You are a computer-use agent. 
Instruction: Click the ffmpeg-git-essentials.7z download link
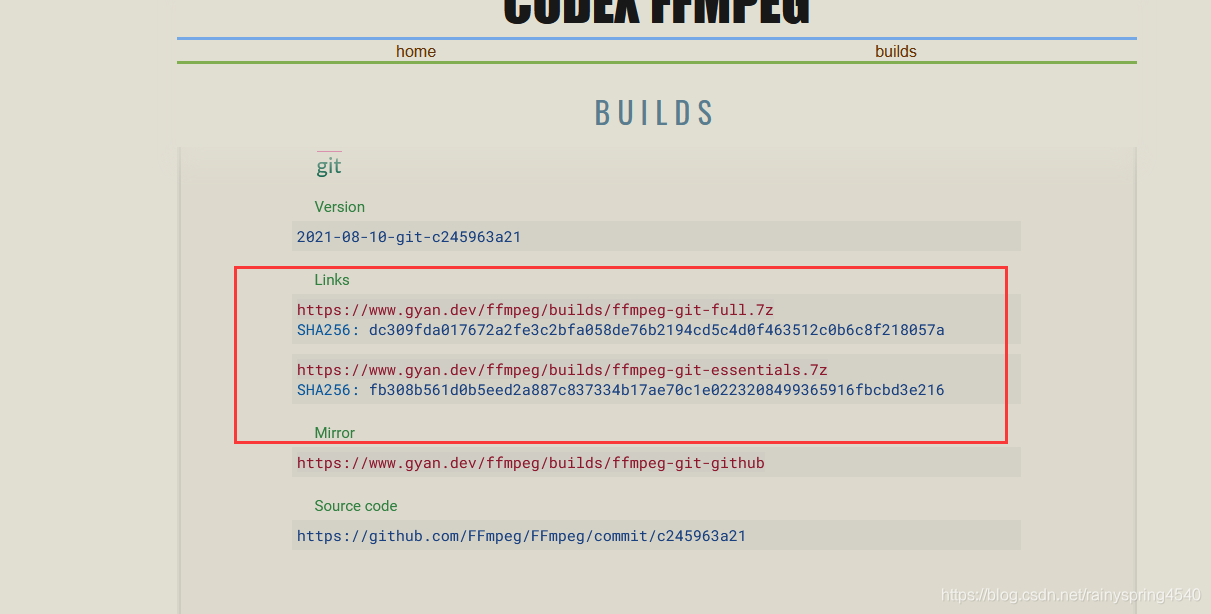(562, 370)
